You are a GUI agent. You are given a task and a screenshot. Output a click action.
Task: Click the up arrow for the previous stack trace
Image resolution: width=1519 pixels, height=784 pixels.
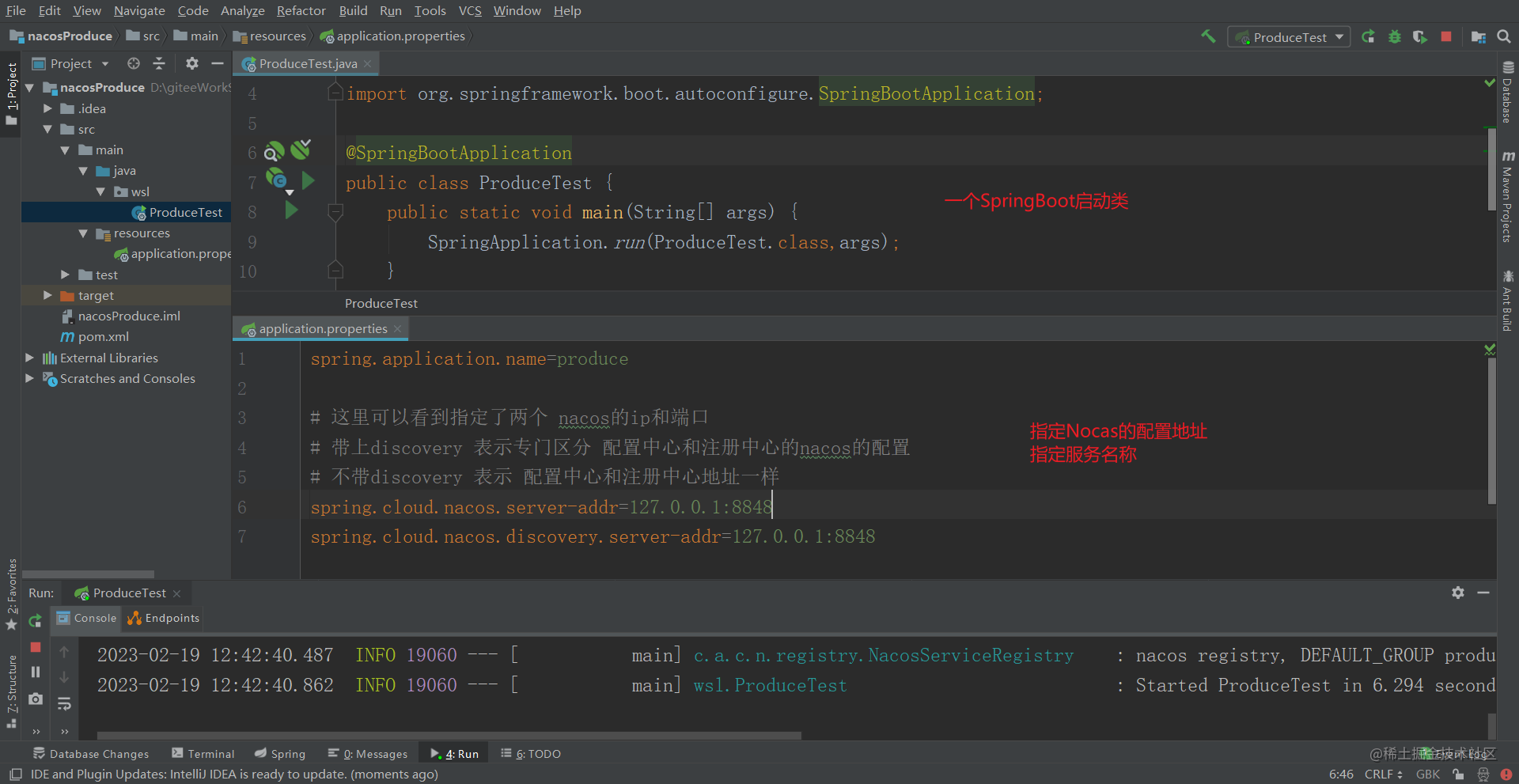click(64, 652)
